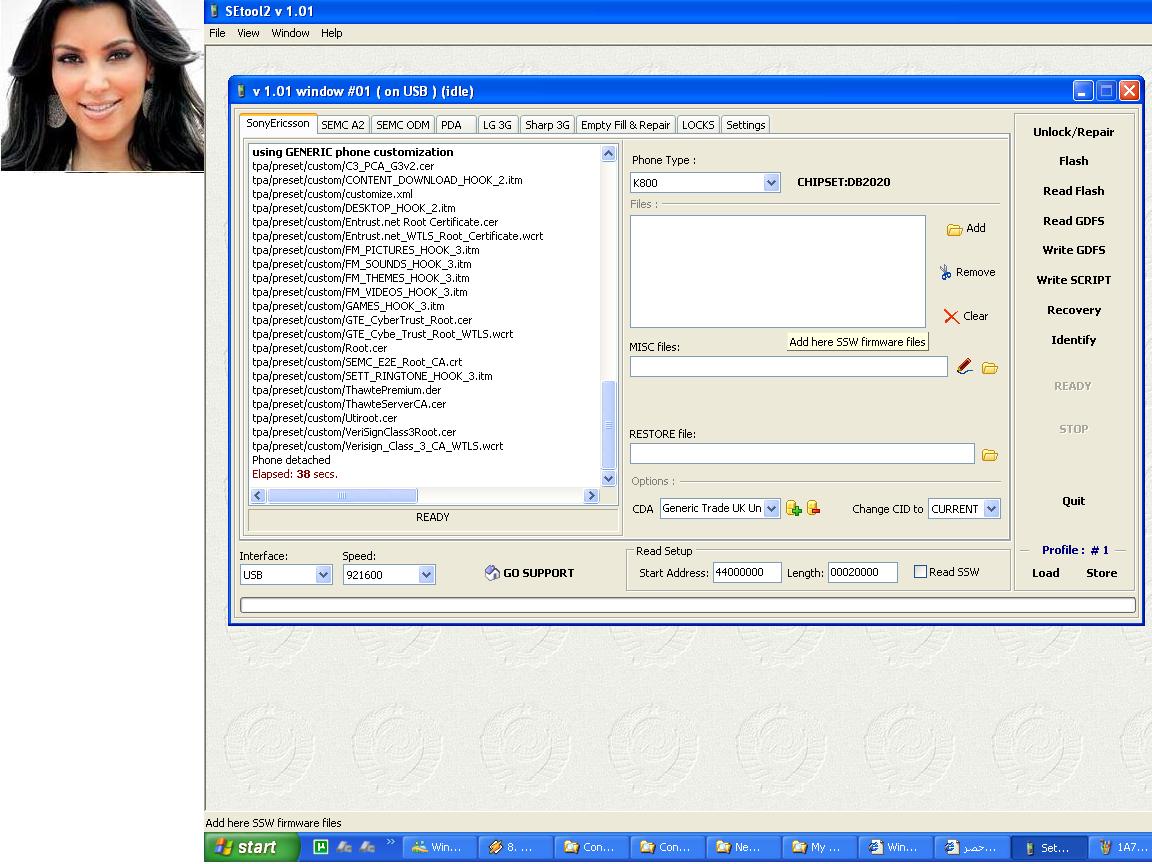Switch to the SEMC A2 tab
The width and height of the screenshot is (1152, 864).
(x=343, y=125)
